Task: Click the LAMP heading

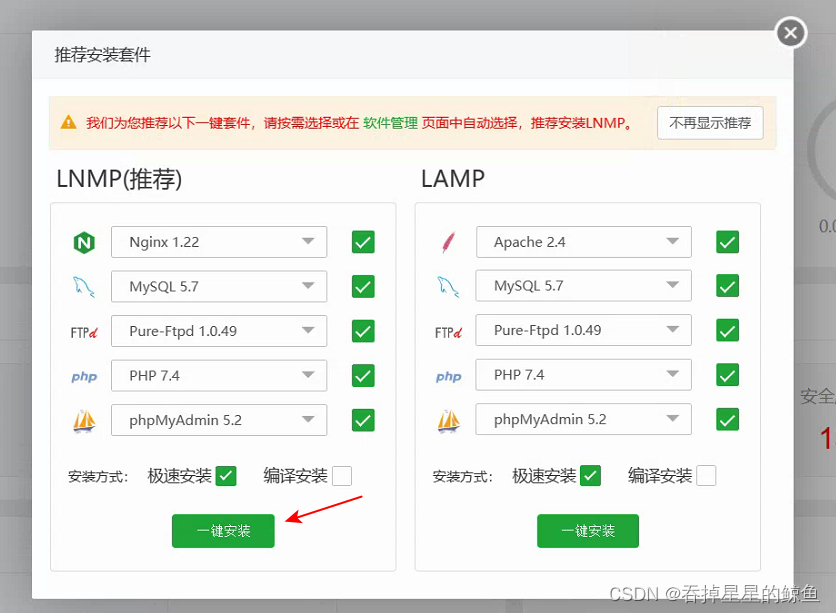Action: pos(453,179)
